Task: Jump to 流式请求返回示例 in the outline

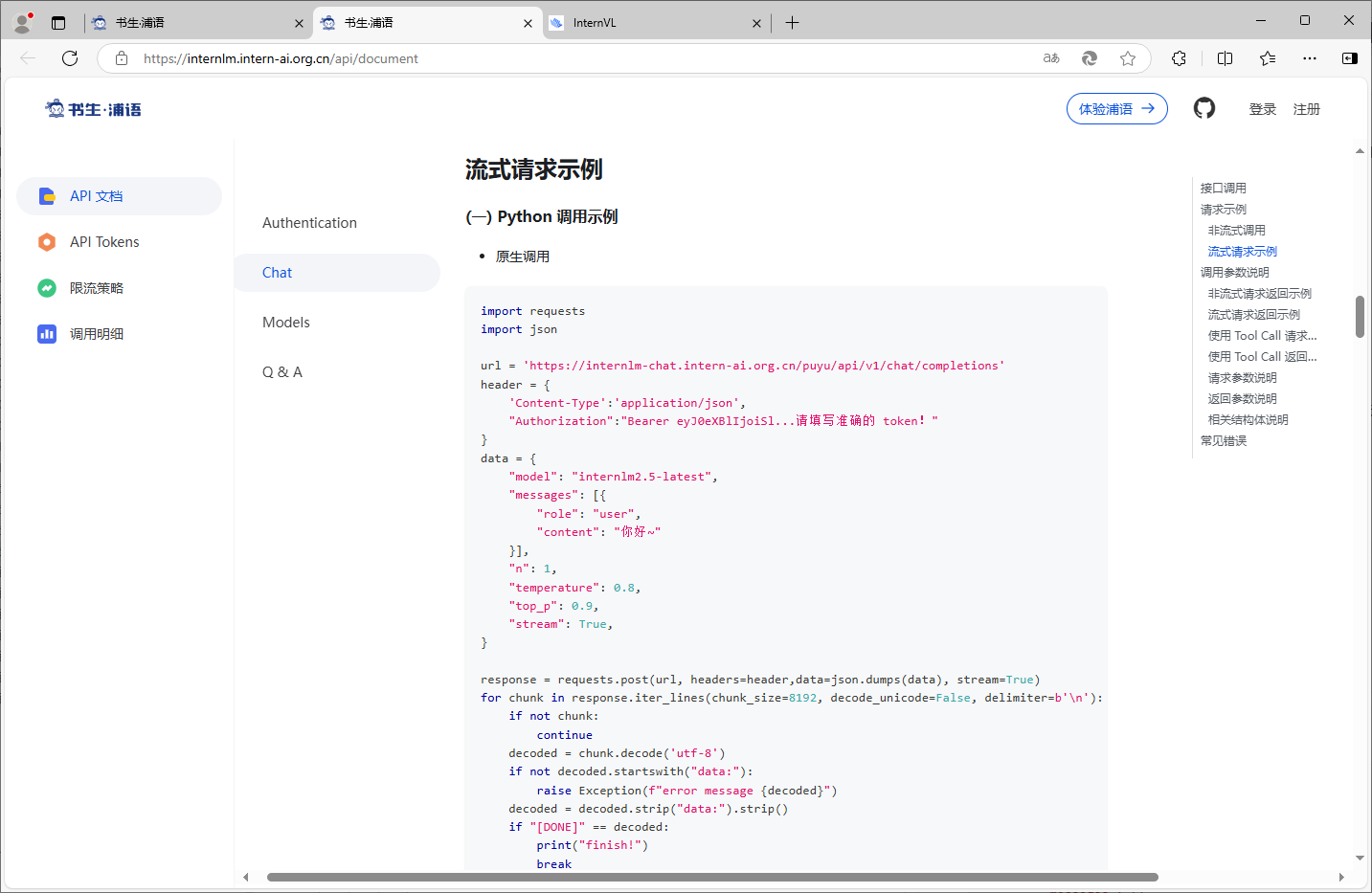Action: click(1254, 315)
